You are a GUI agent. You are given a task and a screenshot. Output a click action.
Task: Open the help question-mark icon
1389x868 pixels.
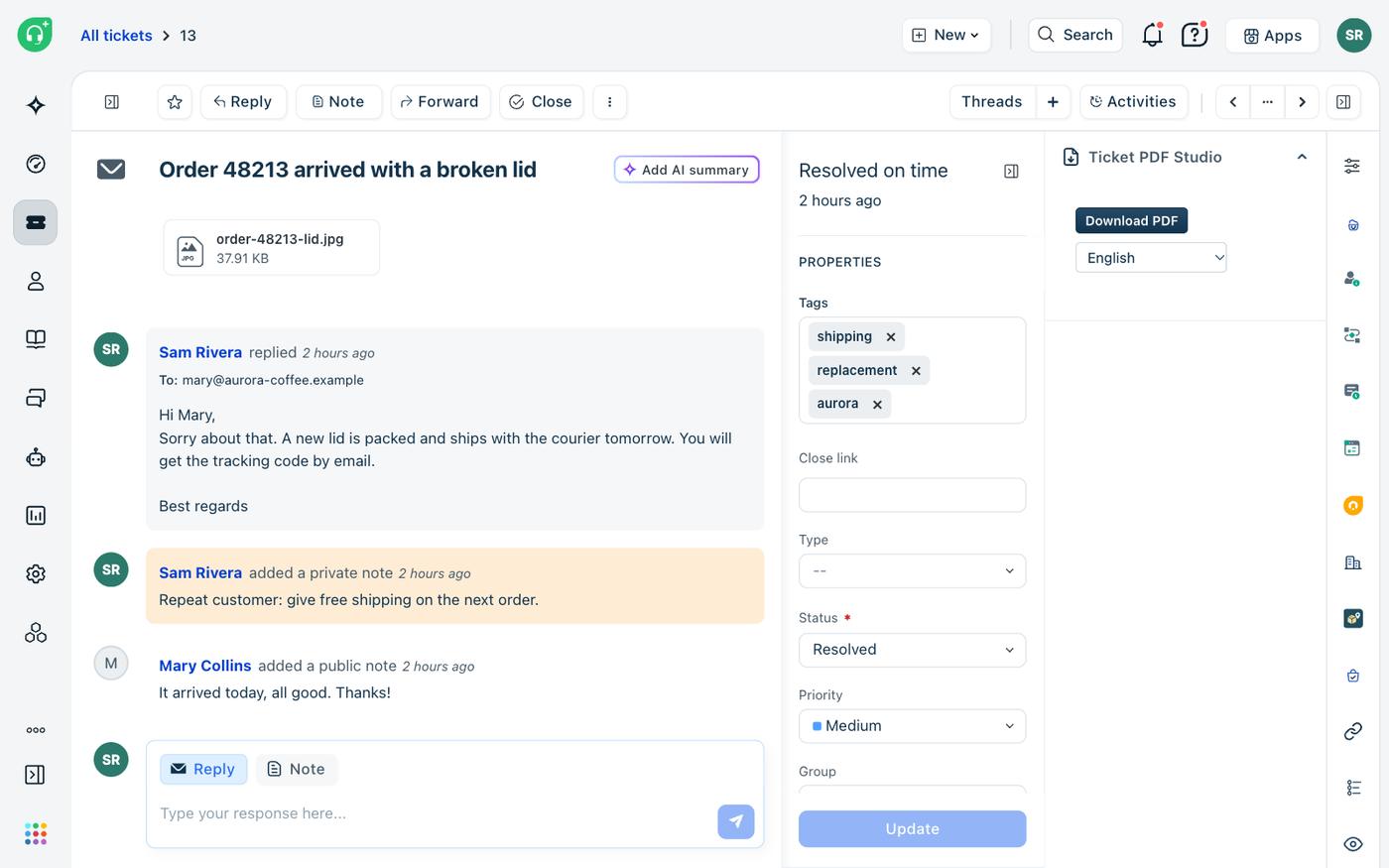coord(1195,35)
